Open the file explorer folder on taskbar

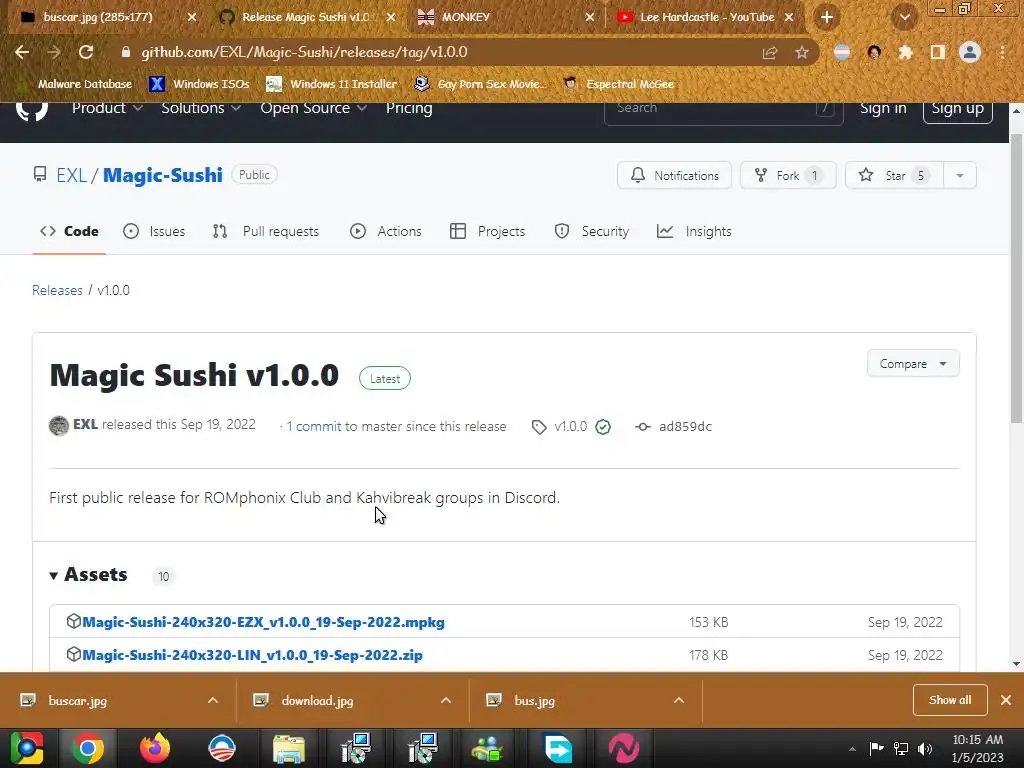289,748
